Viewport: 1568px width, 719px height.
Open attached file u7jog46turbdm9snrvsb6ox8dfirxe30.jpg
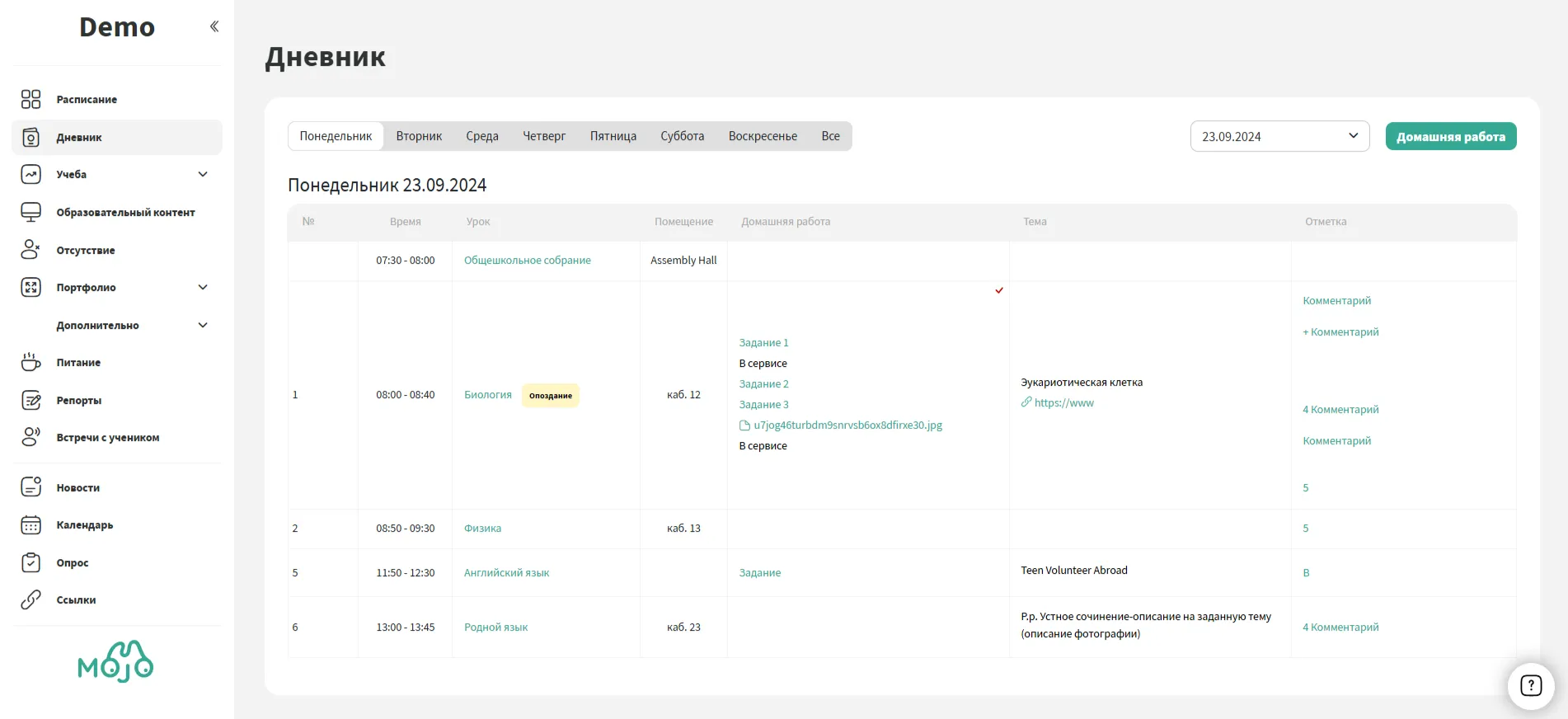point(847,425)
